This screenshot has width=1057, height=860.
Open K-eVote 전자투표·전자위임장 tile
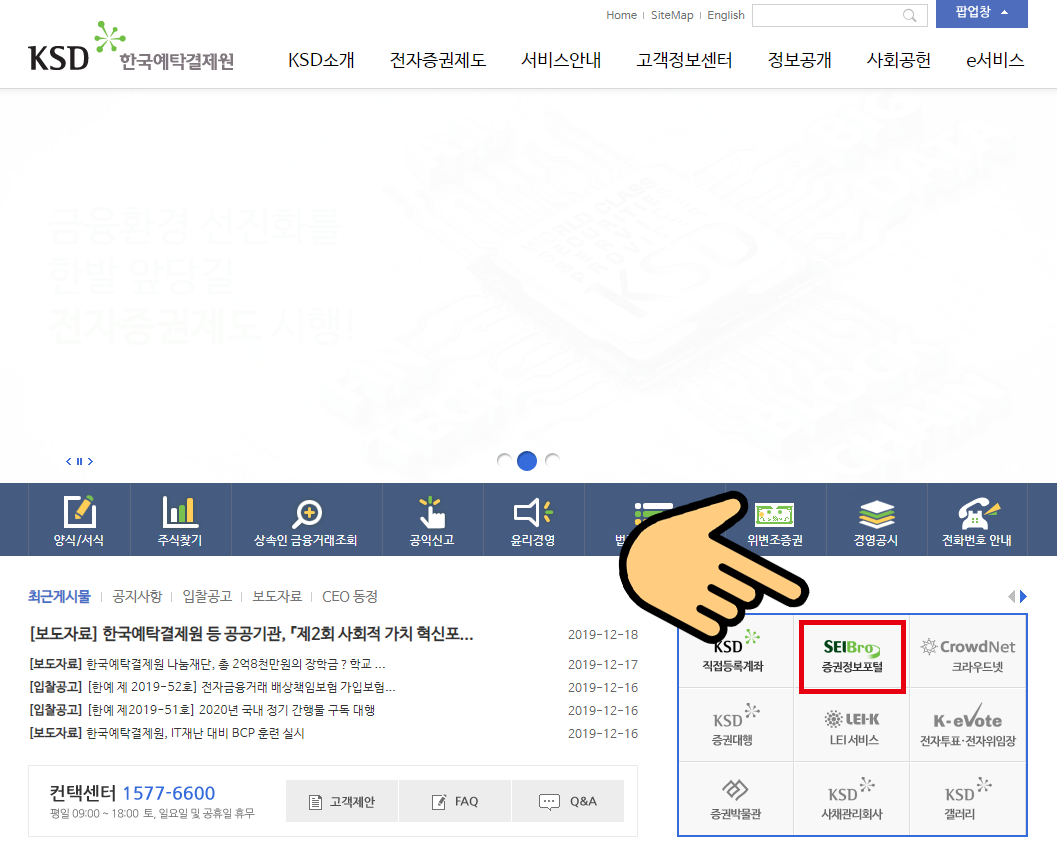click(x=968, y=725)
